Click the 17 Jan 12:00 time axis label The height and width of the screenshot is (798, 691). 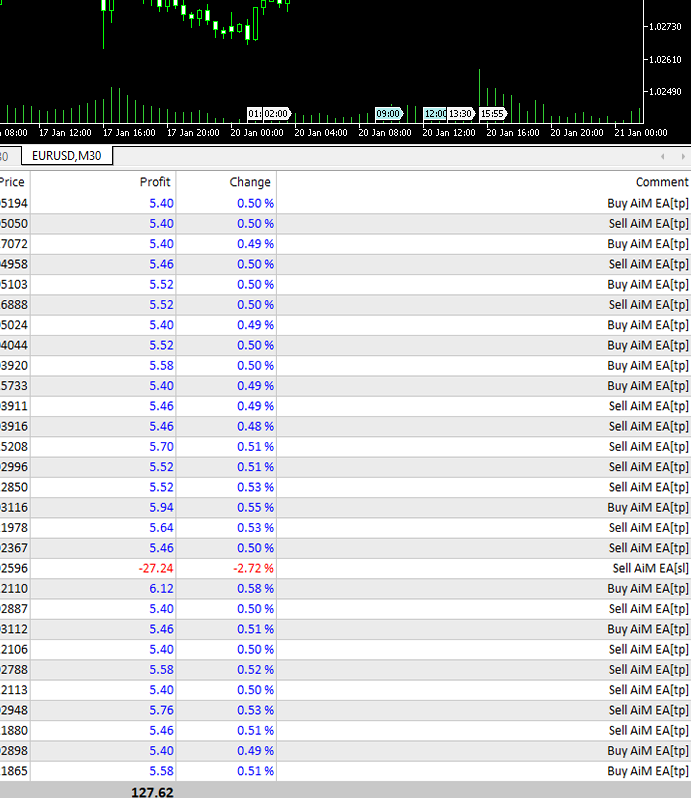(65, 133)
